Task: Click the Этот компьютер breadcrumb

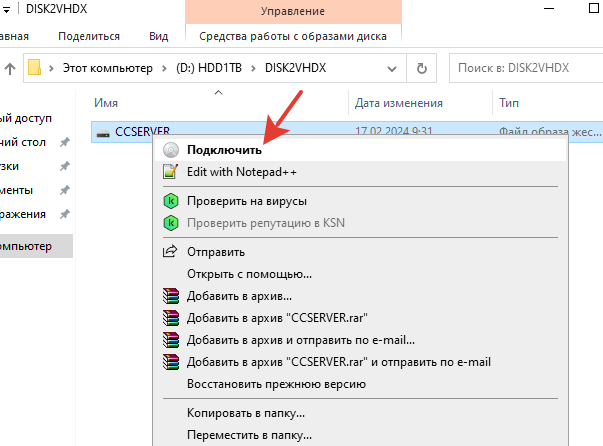Action: [x=108, y=68]
